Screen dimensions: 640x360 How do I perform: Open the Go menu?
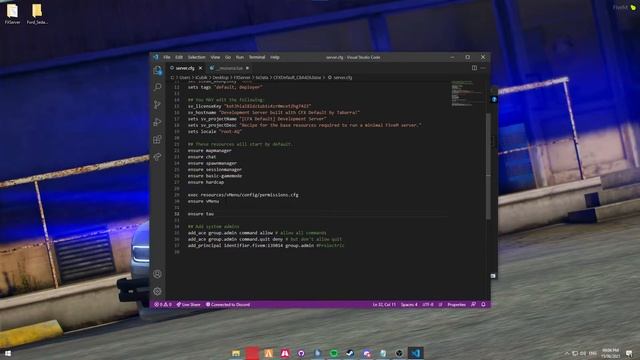click(228, 57)
